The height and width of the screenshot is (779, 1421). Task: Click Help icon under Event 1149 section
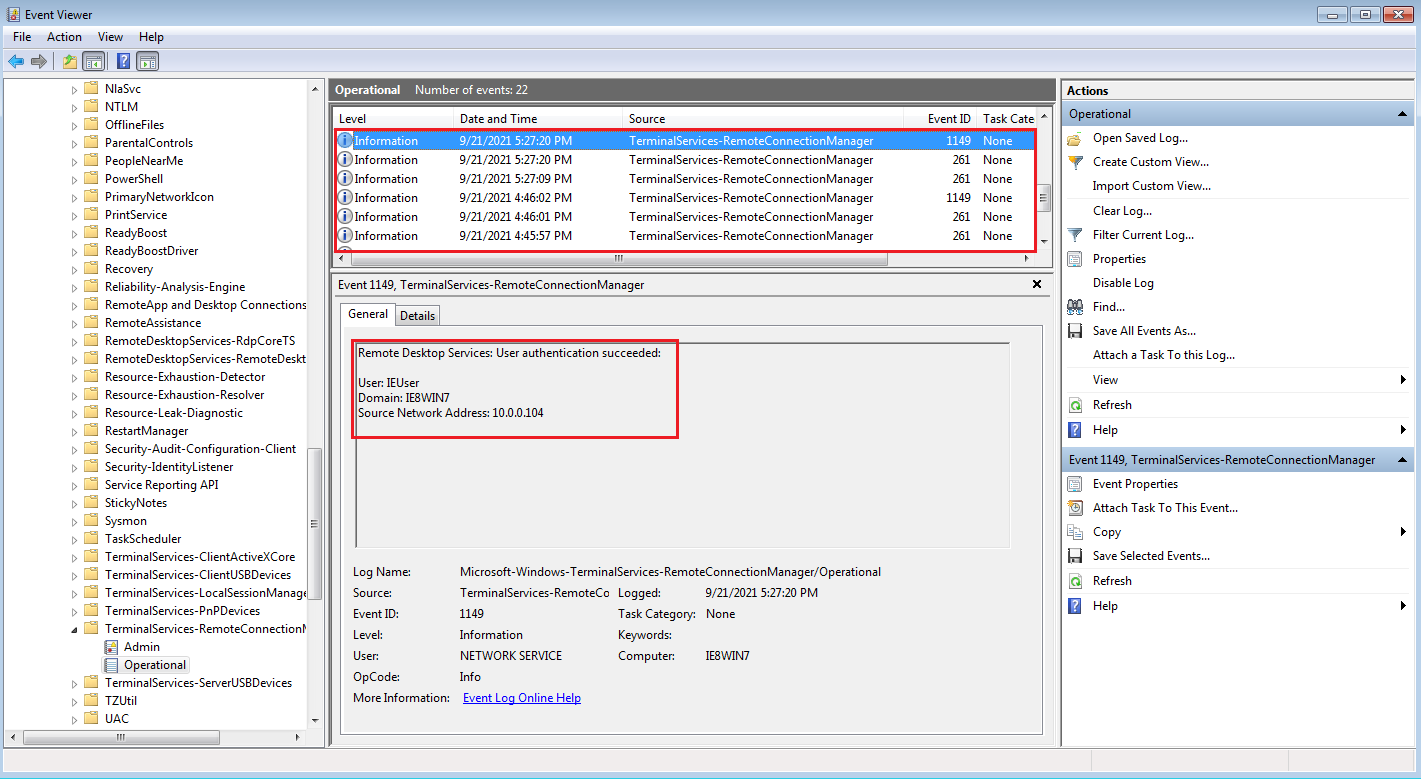pos(1075,606)
